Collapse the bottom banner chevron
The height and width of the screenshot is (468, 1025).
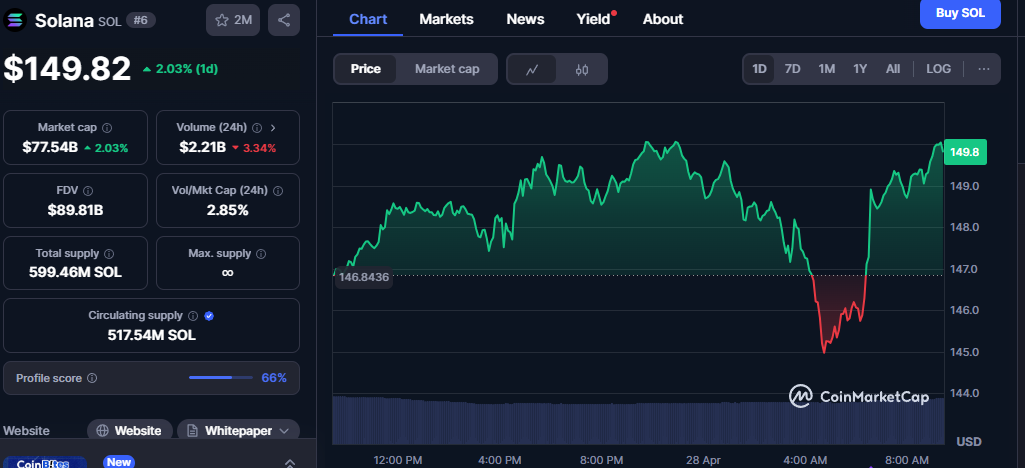(x=290, y=463)
